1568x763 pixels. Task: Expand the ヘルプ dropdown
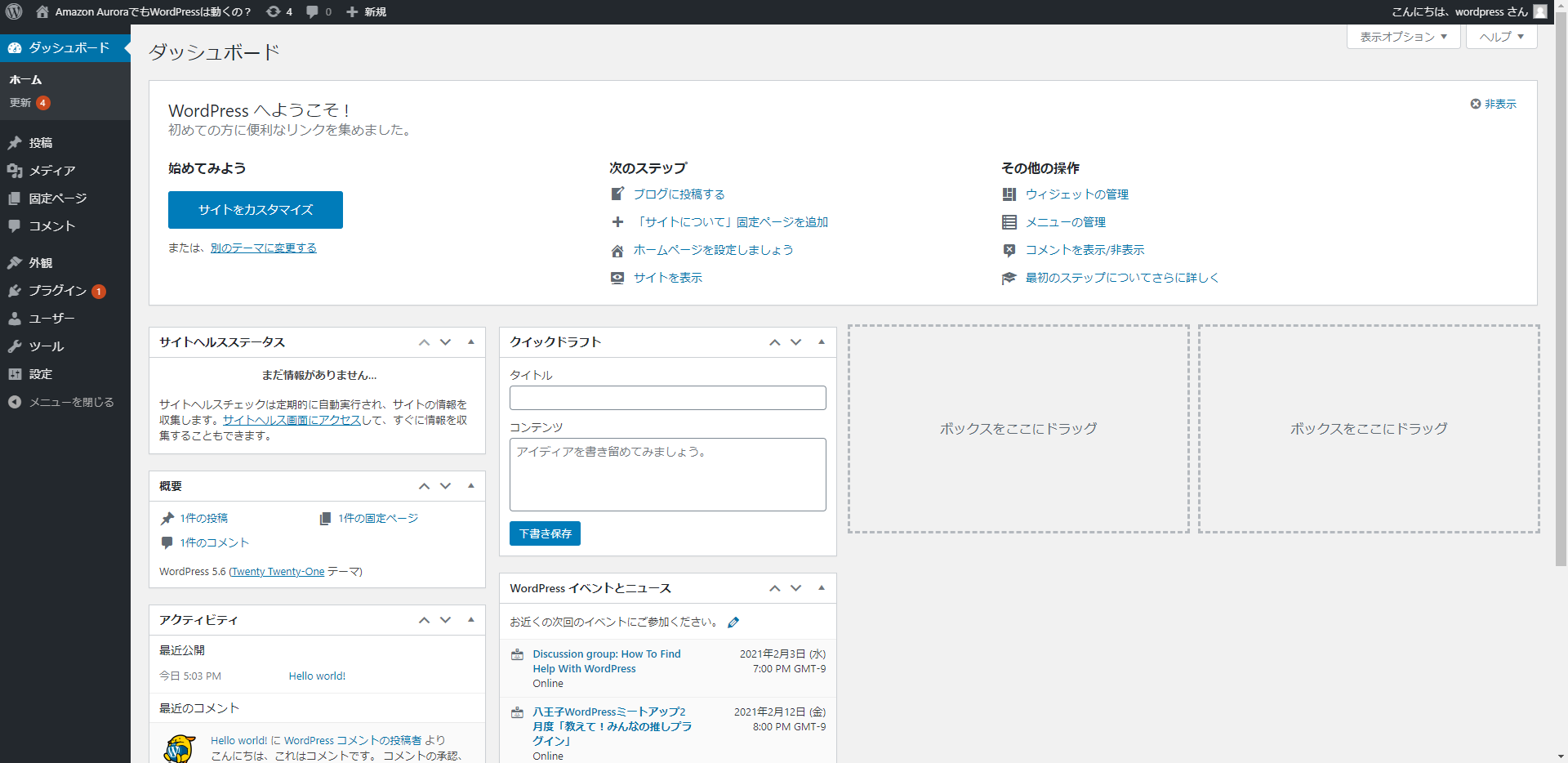(x=1500, y=37)
